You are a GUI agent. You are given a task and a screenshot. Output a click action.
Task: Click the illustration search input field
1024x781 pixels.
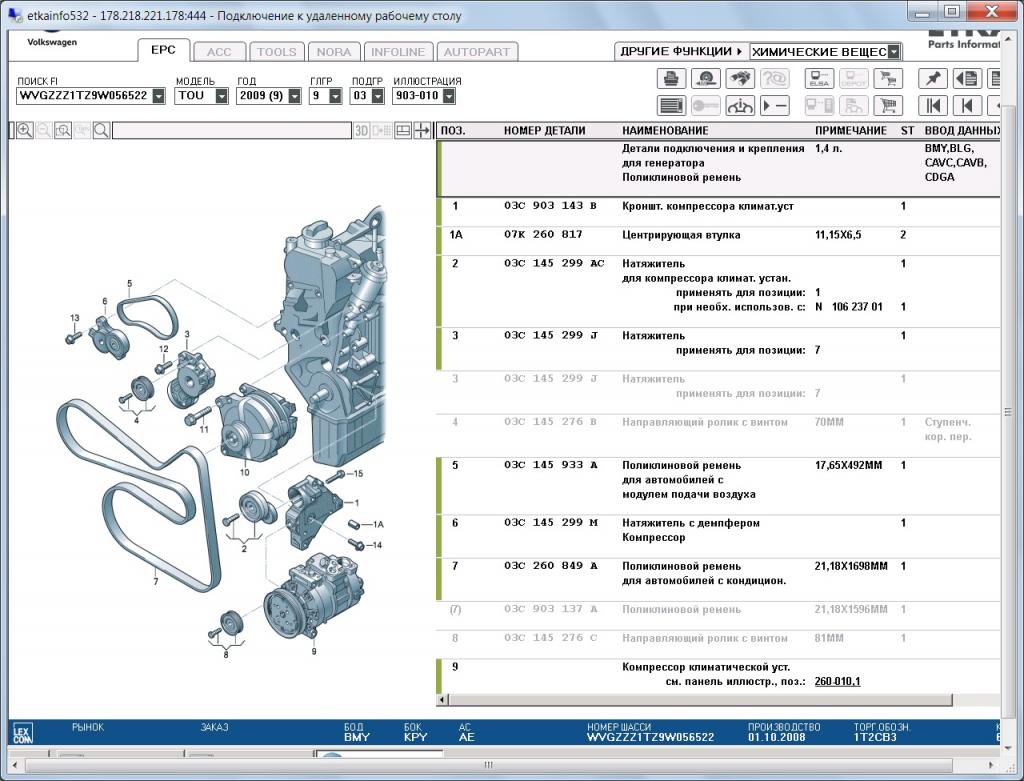pyautogui.click(x=232, y=131)
